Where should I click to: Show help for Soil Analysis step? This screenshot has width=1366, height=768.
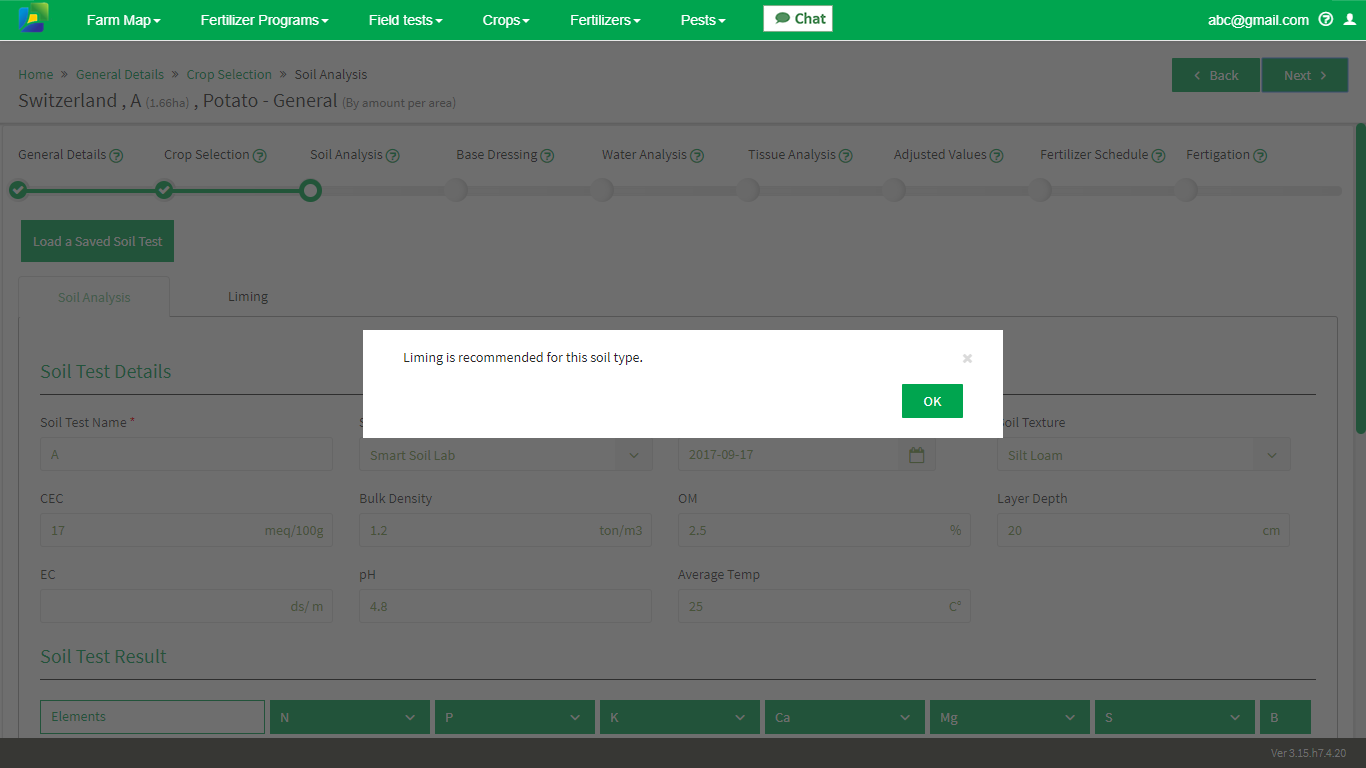click(x=393, y=156)
